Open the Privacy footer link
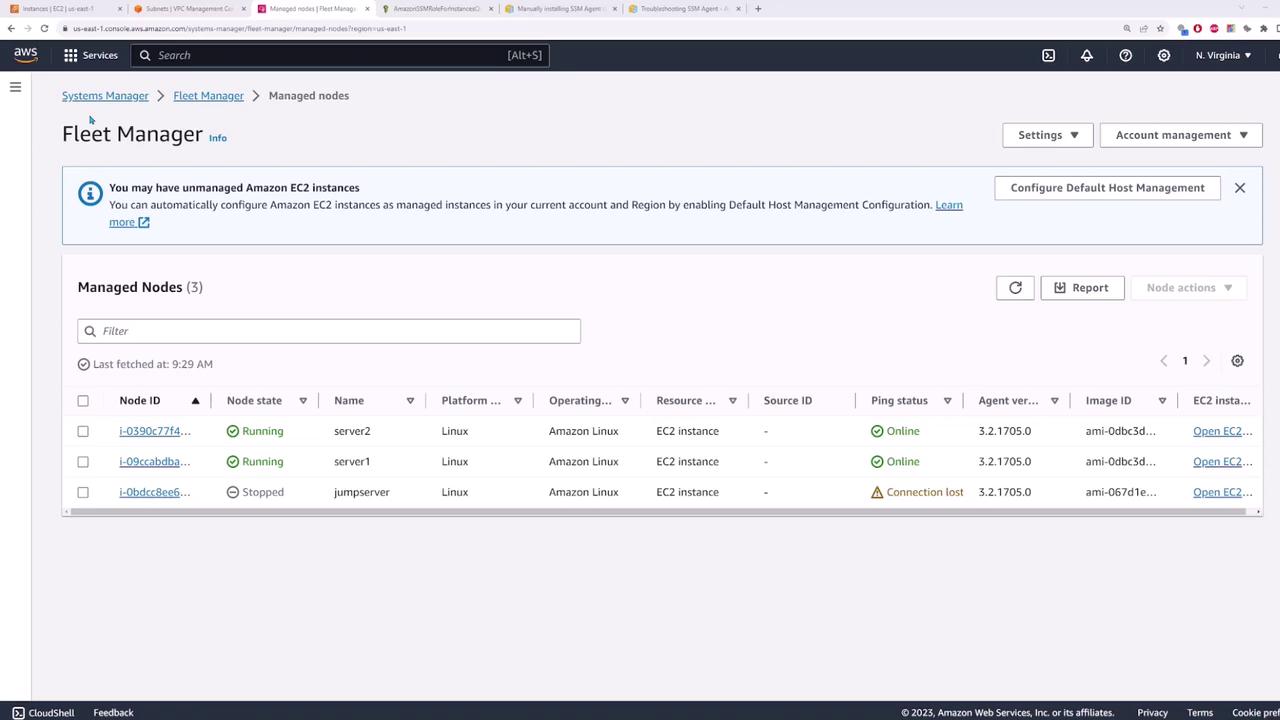The image size is (1280, 720). [1152, 713]
